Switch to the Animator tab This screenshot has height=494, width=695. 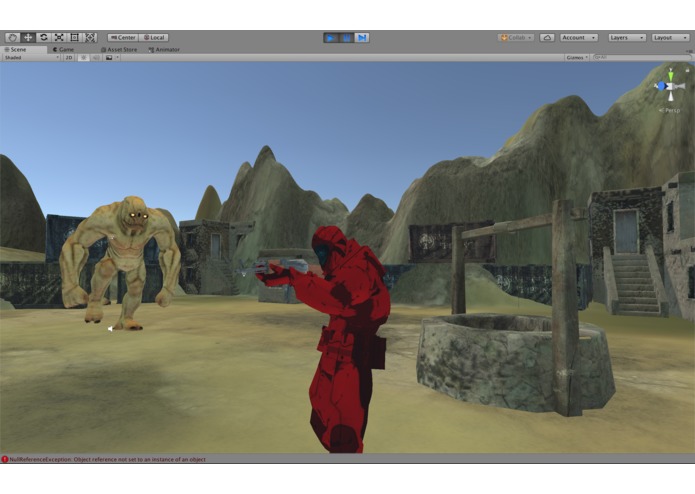pyautogui.click(x=164, y=50)
